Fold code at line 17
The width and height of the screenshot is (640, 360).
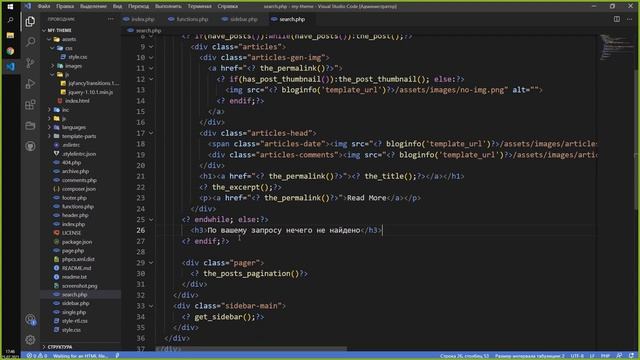point(151,133)
